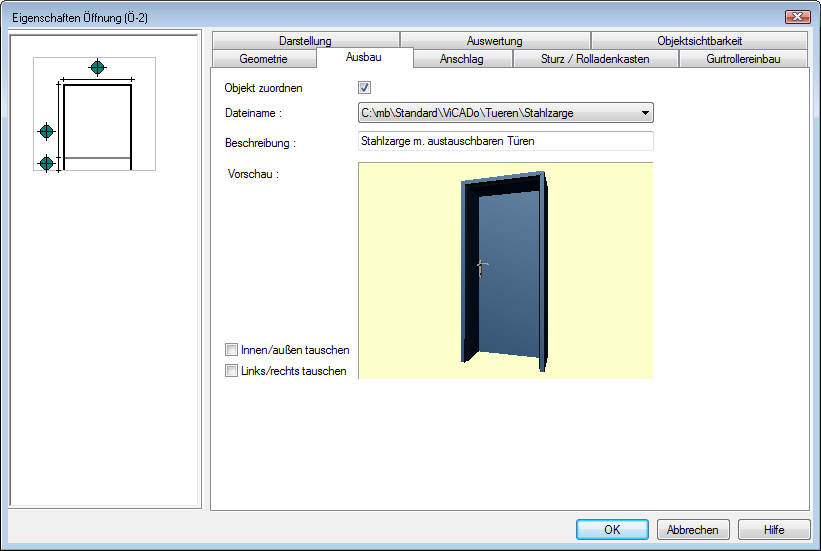Open Sturz / Rolladenkasten tab
The image size is (821, 551).
(x=595, y=59)
